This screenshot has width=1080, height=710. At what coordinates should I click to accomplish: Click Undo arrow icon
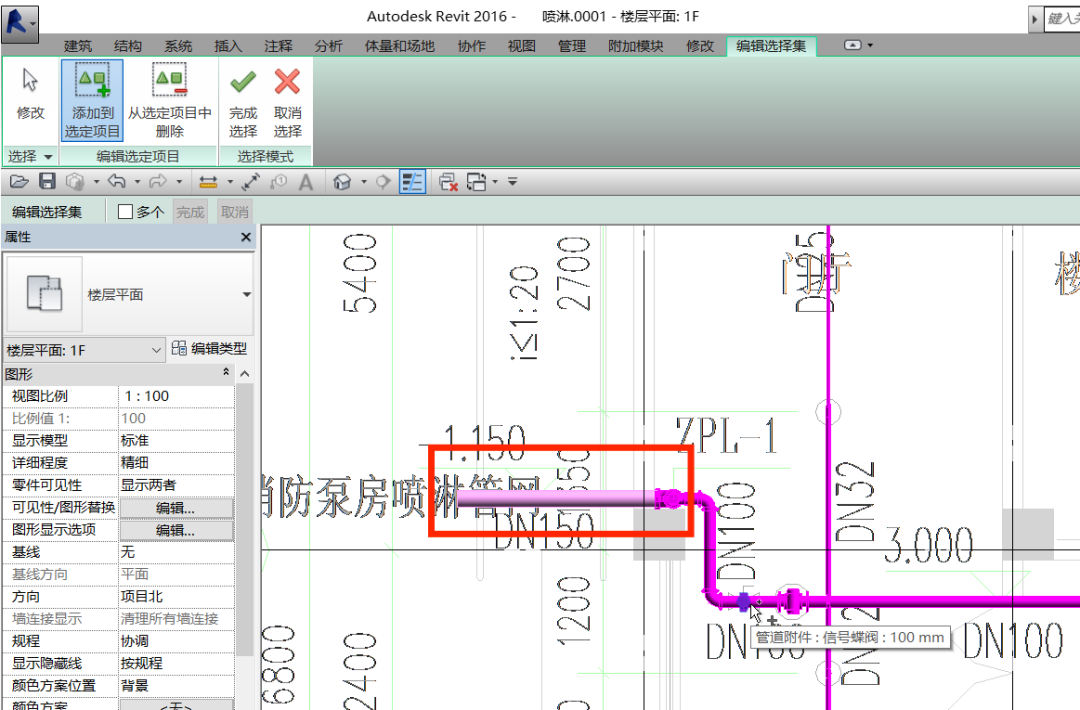[116, 182]
